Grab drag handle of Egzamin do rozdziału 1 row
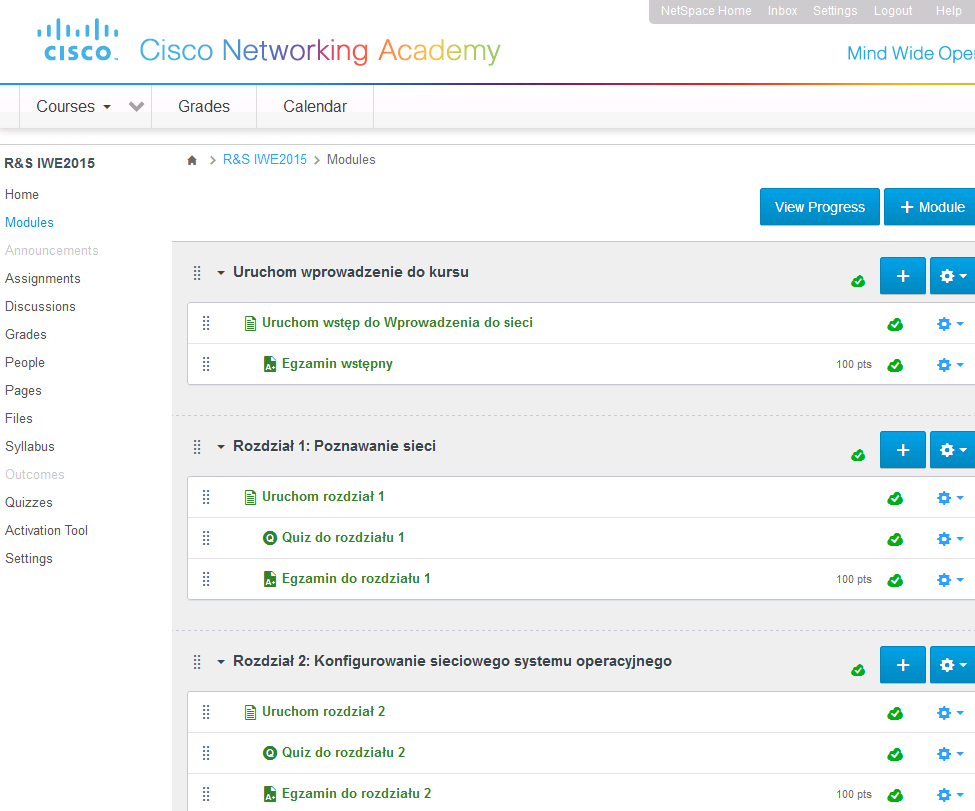 pyautogui.click(x=206, y=579)
